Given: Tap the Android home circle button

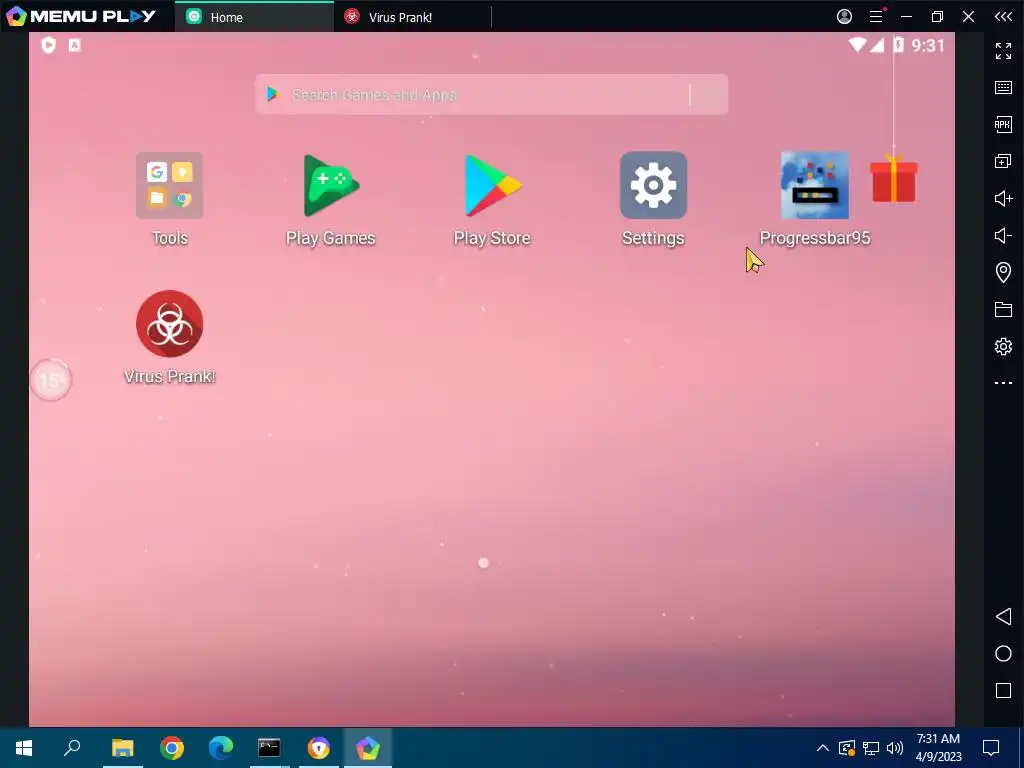Looking at the screenshot, I should click(x=1003, y=654).
